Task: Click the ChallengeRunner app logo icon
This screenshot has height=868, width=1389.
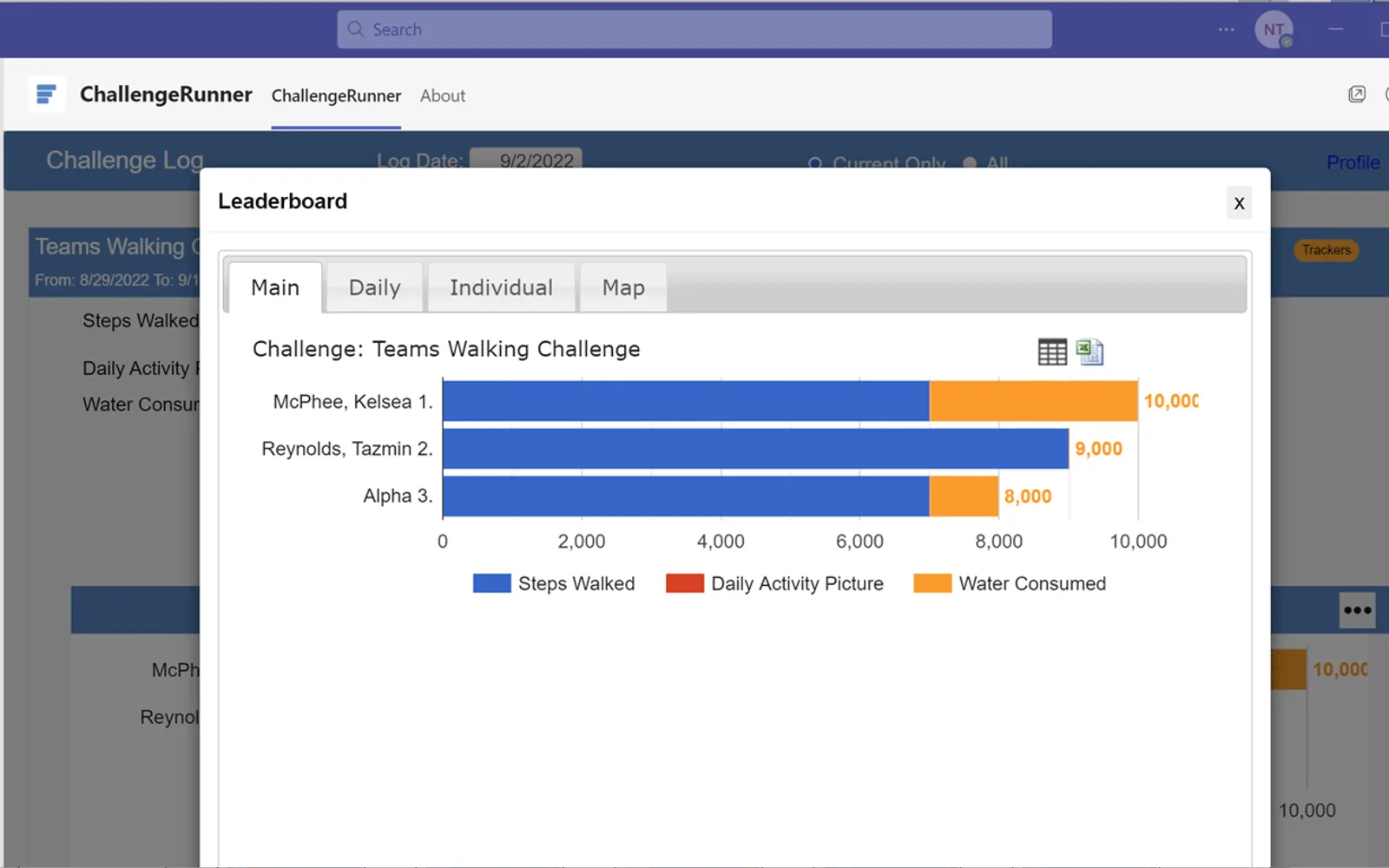Action: pyautogui.click(x=47, y=94)
